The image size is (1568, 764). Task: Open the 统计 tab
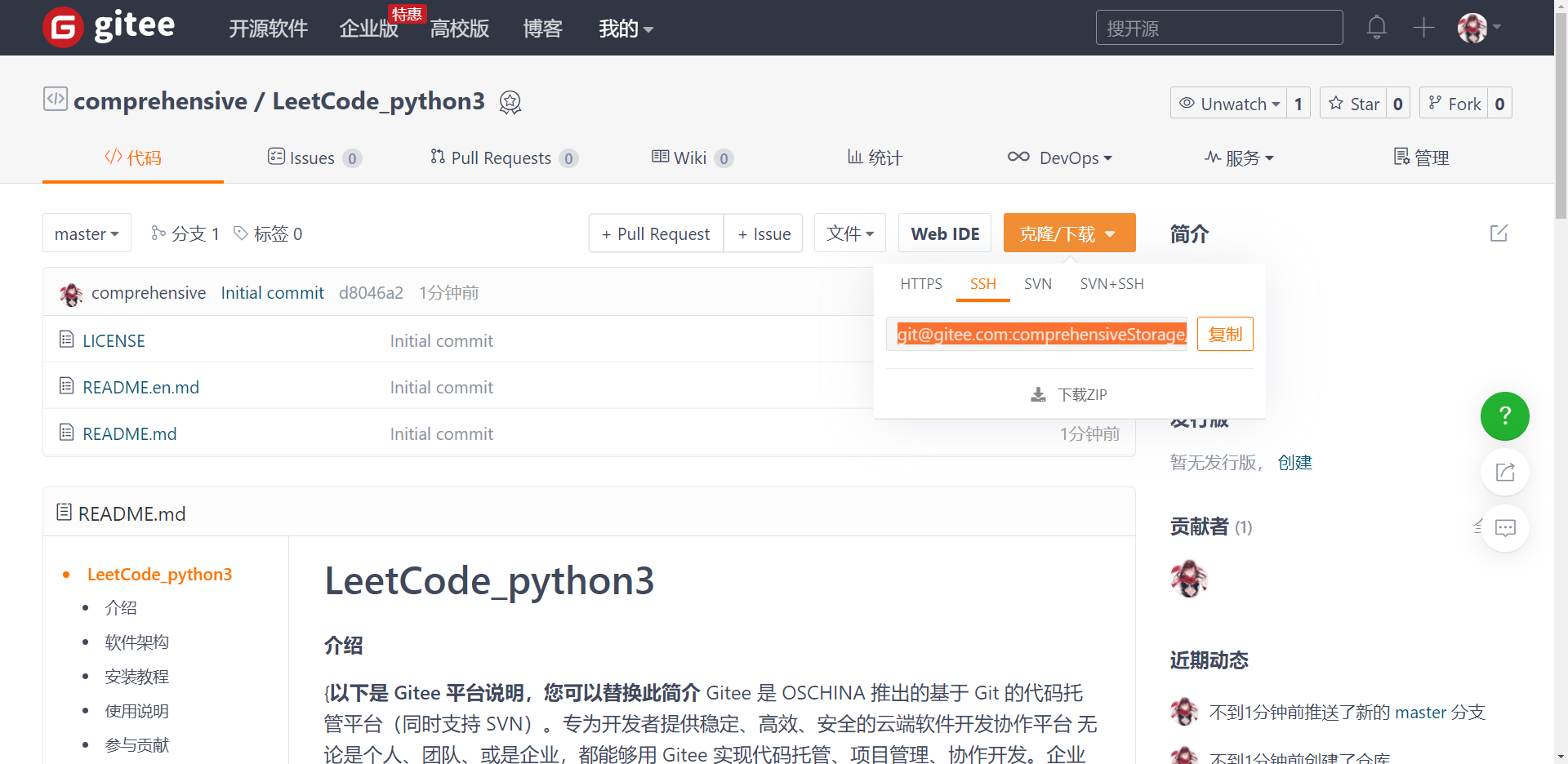pos(874,158)
